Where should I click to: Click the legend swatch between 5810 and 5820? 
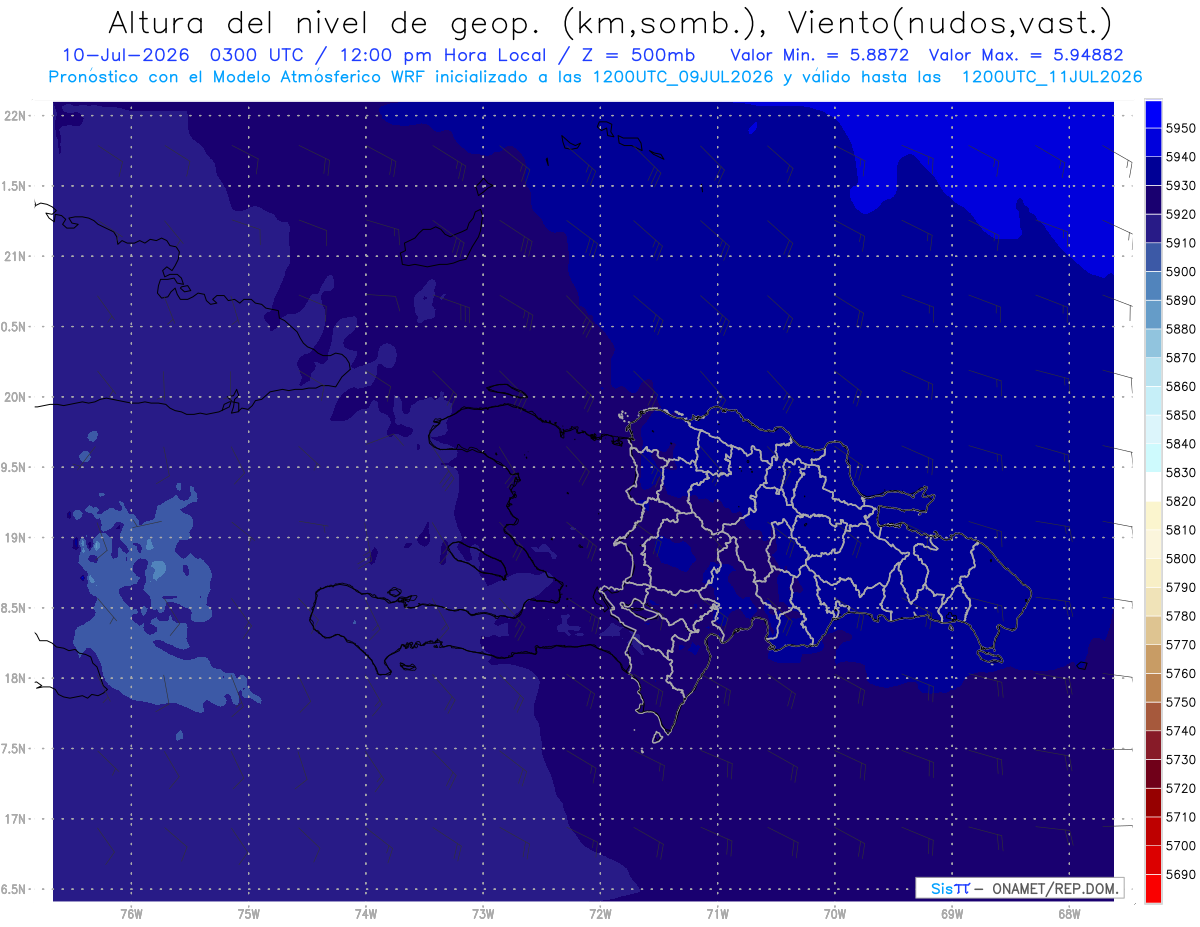[x=1153, y=515]
